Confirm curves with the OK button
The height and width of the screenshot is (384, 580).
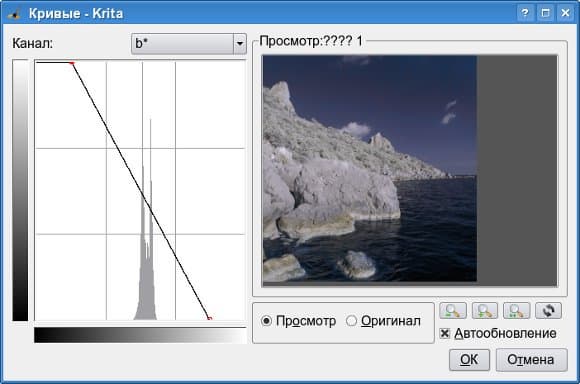click(x=469, y=360)
